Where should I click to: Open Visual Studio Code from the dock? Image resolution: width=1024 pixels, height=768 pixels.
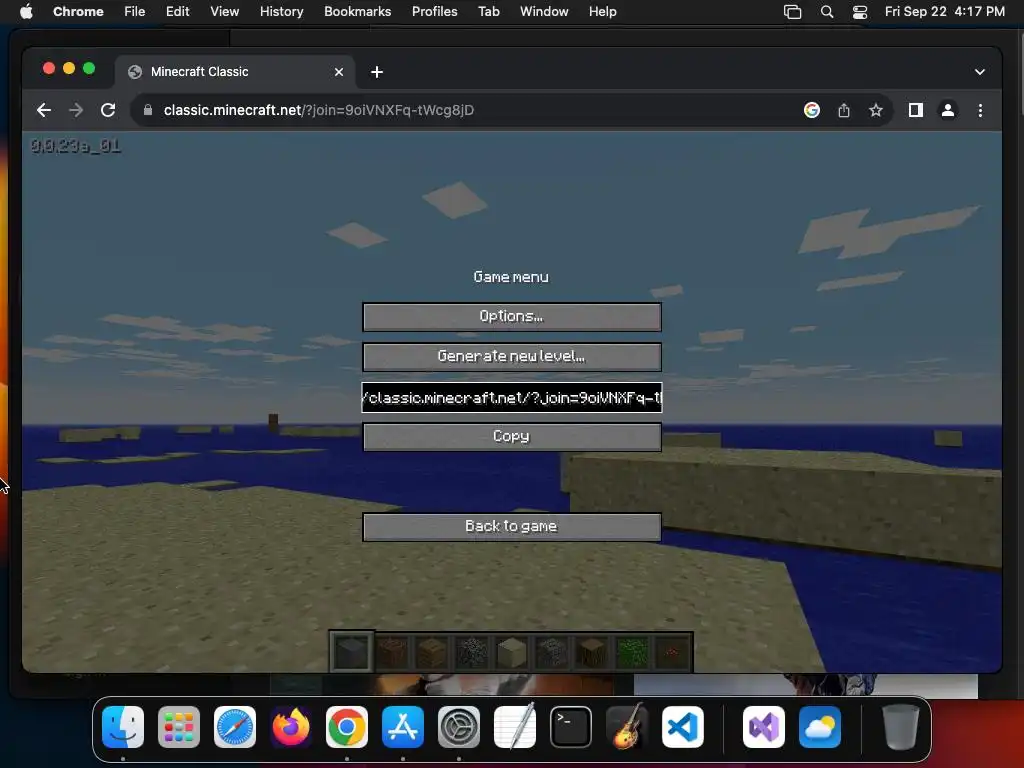coord(683,727)
